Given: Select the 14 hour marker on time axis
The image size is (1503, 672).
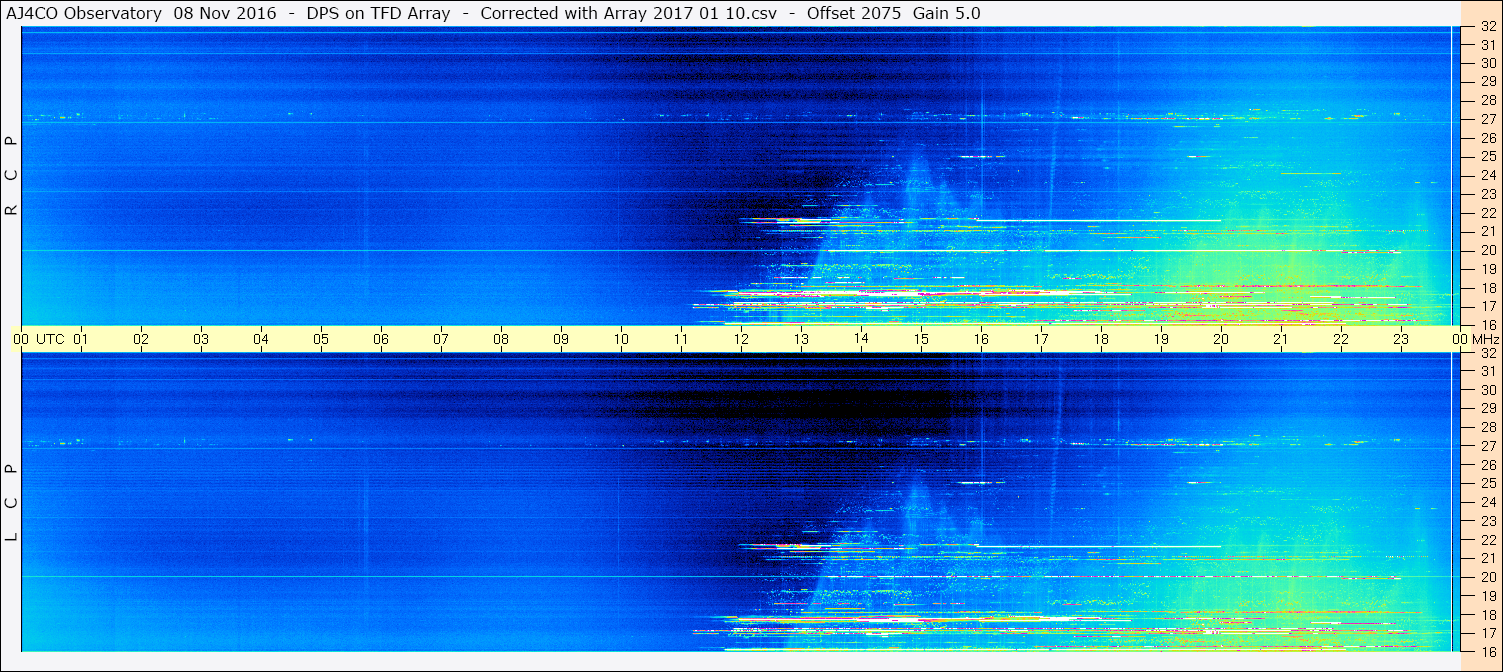Looking at the screenshot, I should click(861, 339).
